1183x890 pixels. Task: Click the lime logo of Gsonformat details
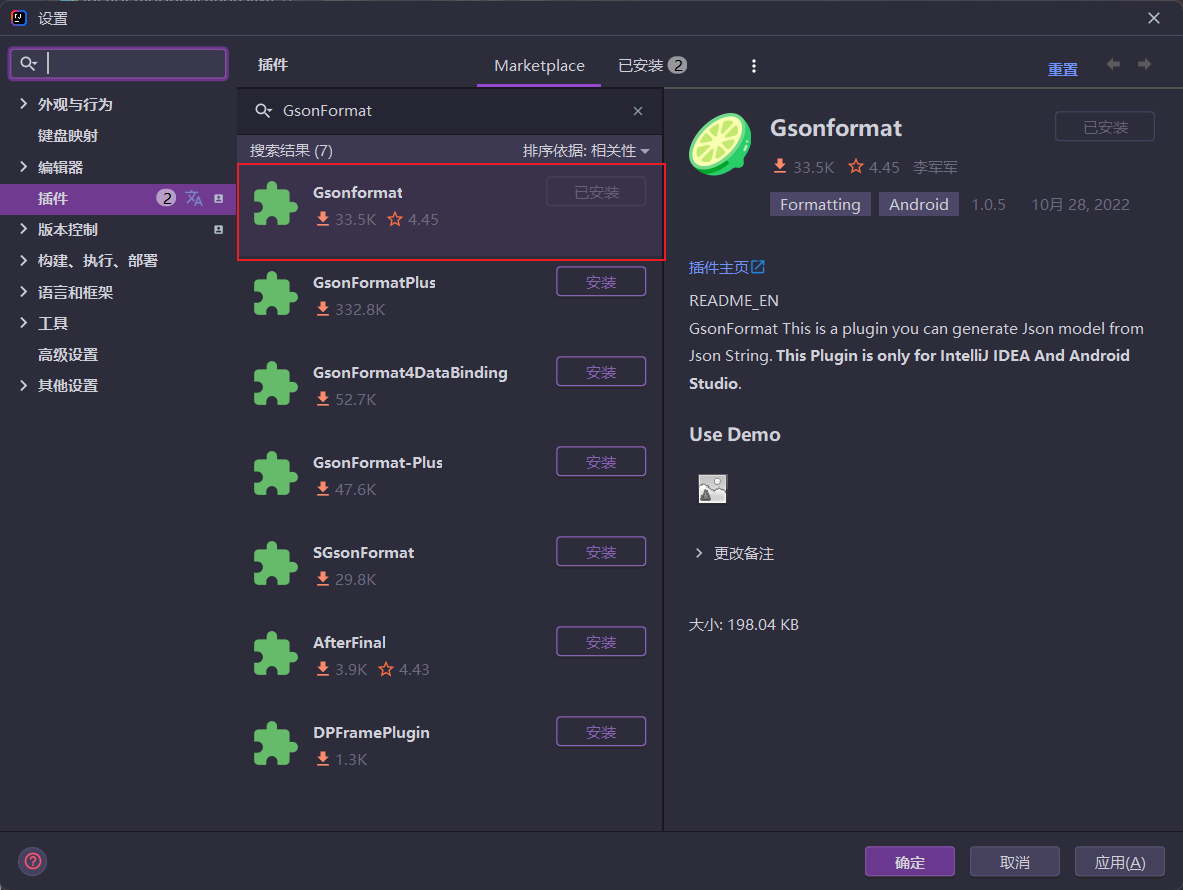[720, 144]
